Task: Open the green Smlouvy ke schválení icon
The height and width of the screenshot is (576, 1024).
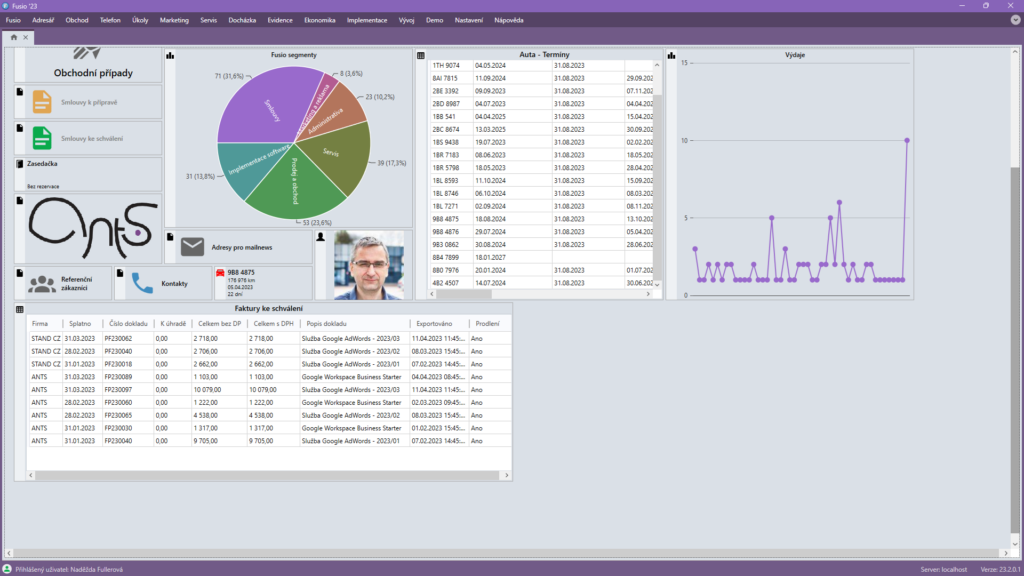Action: (x=41, y=138)
